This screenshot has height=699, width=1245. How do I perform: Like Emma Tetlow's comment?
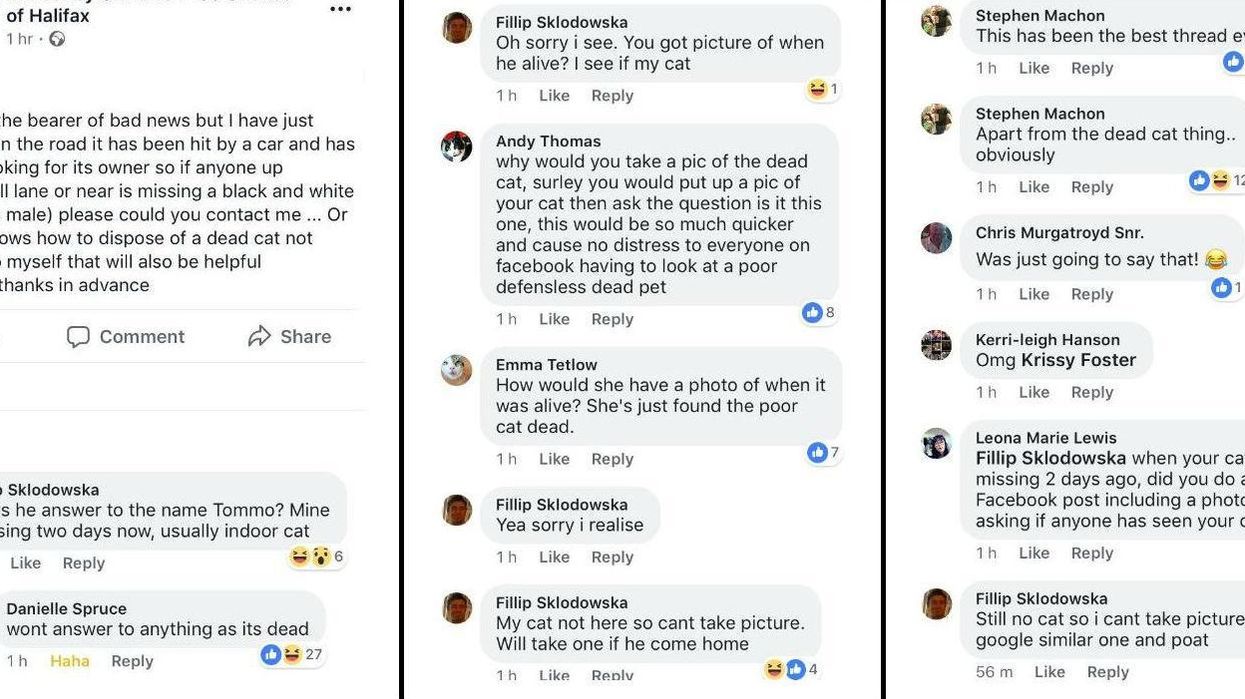point(554,459)
